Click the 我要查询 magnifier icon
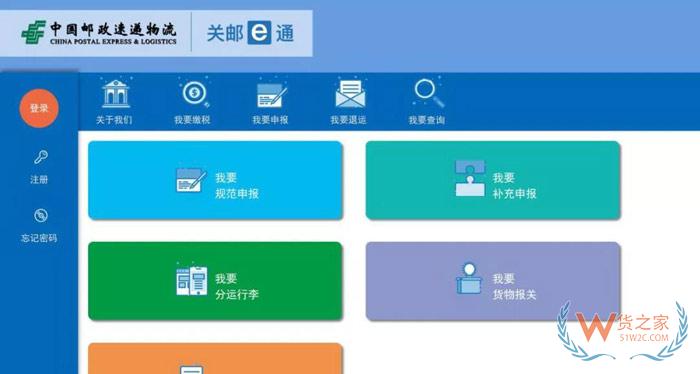Image resolution: width=700 pixels, height=374 pixels. pos(429,93)
